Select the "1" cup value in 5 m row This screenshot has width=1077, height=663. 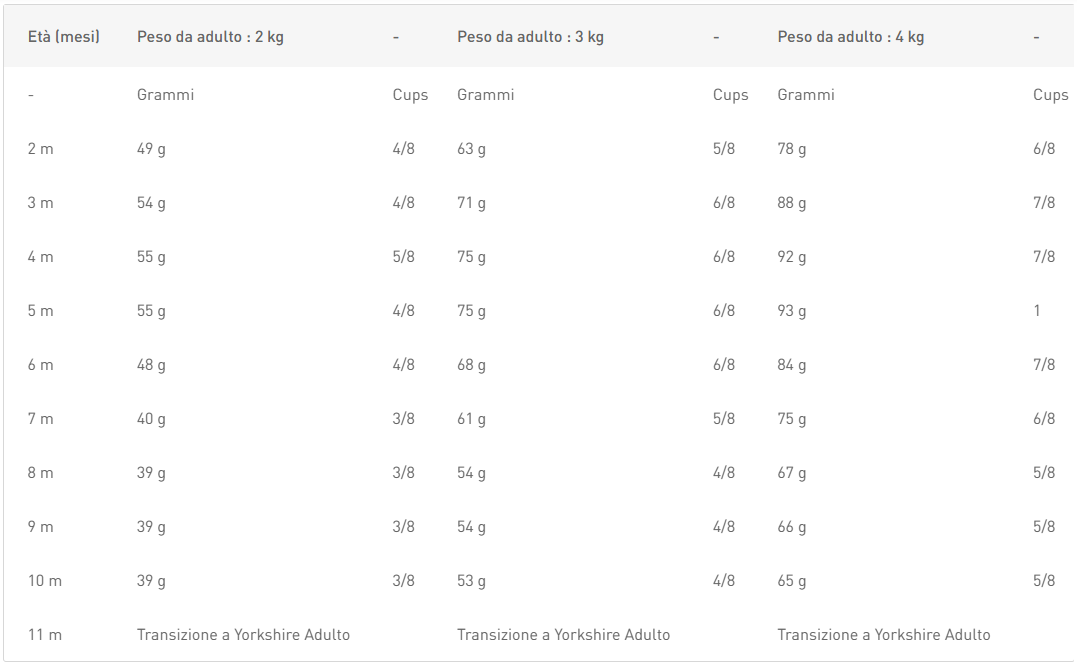coord(1037,311)
